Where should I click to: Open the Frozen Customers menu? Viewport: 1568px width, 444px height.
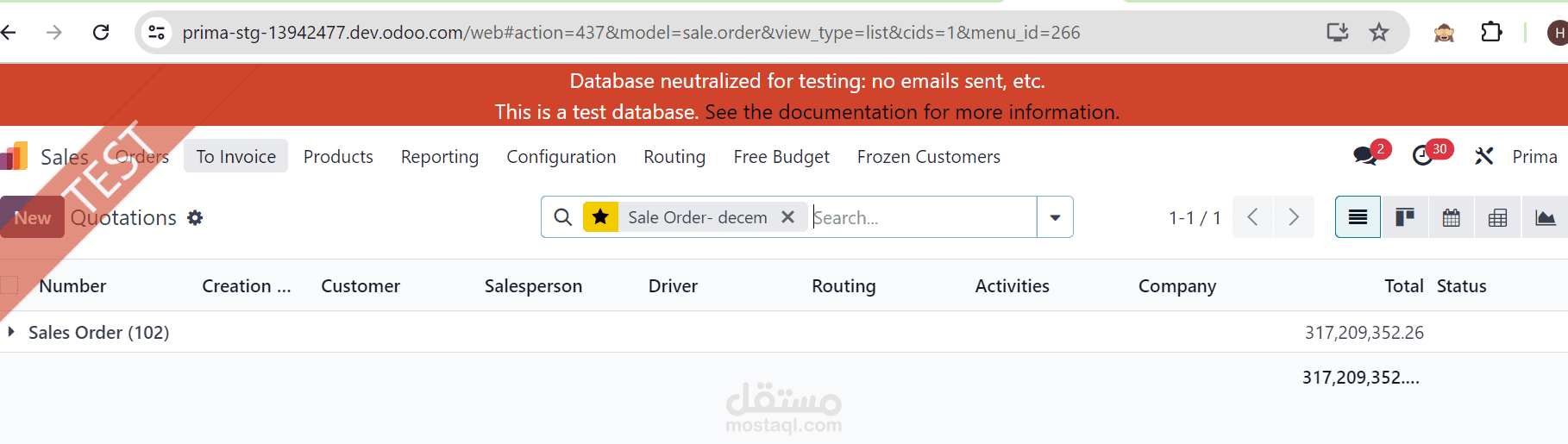click(929, 157)
